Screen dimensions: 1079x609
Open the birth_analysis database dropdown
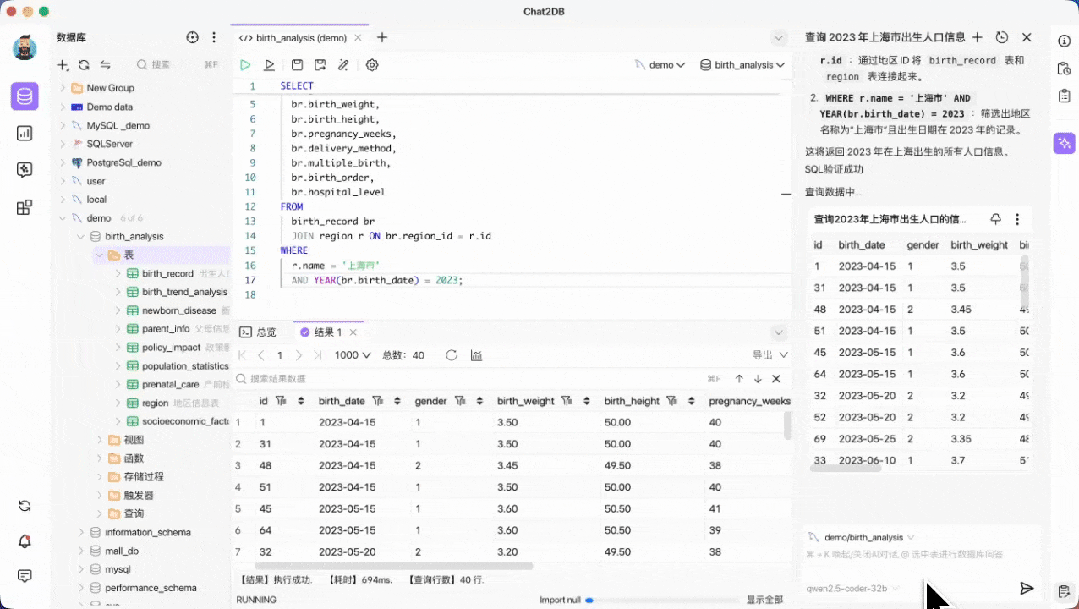pos(743,65)
